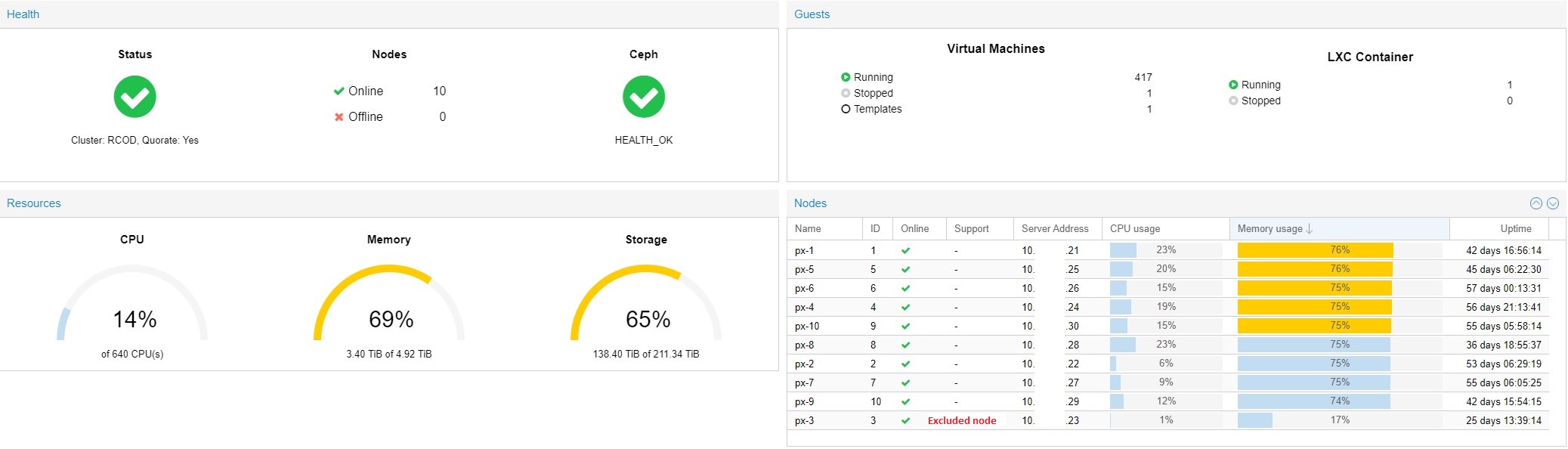
Task: Click the green Status checkmark icon
Action: (135, 97)
